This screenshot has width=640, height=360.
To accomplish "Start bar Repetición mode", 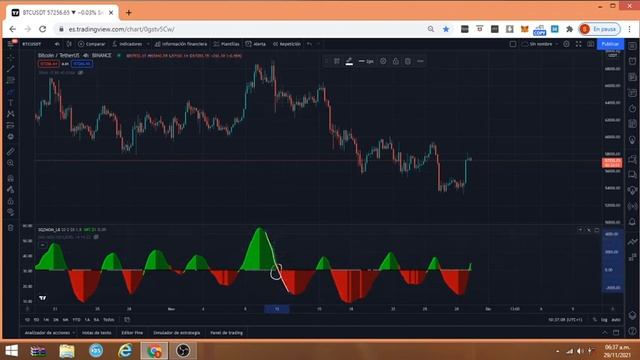I will pos(287,44).
